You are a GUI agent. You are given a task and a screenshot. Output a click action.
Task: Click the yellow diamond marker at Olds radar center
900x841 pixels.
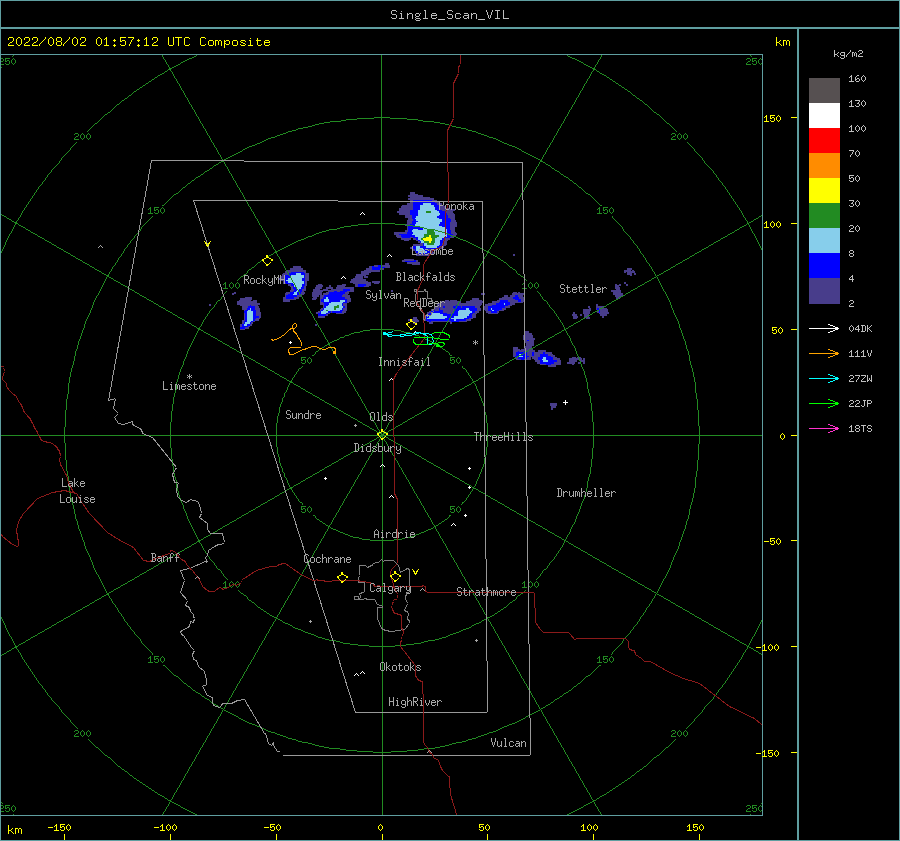pos(382,435)
